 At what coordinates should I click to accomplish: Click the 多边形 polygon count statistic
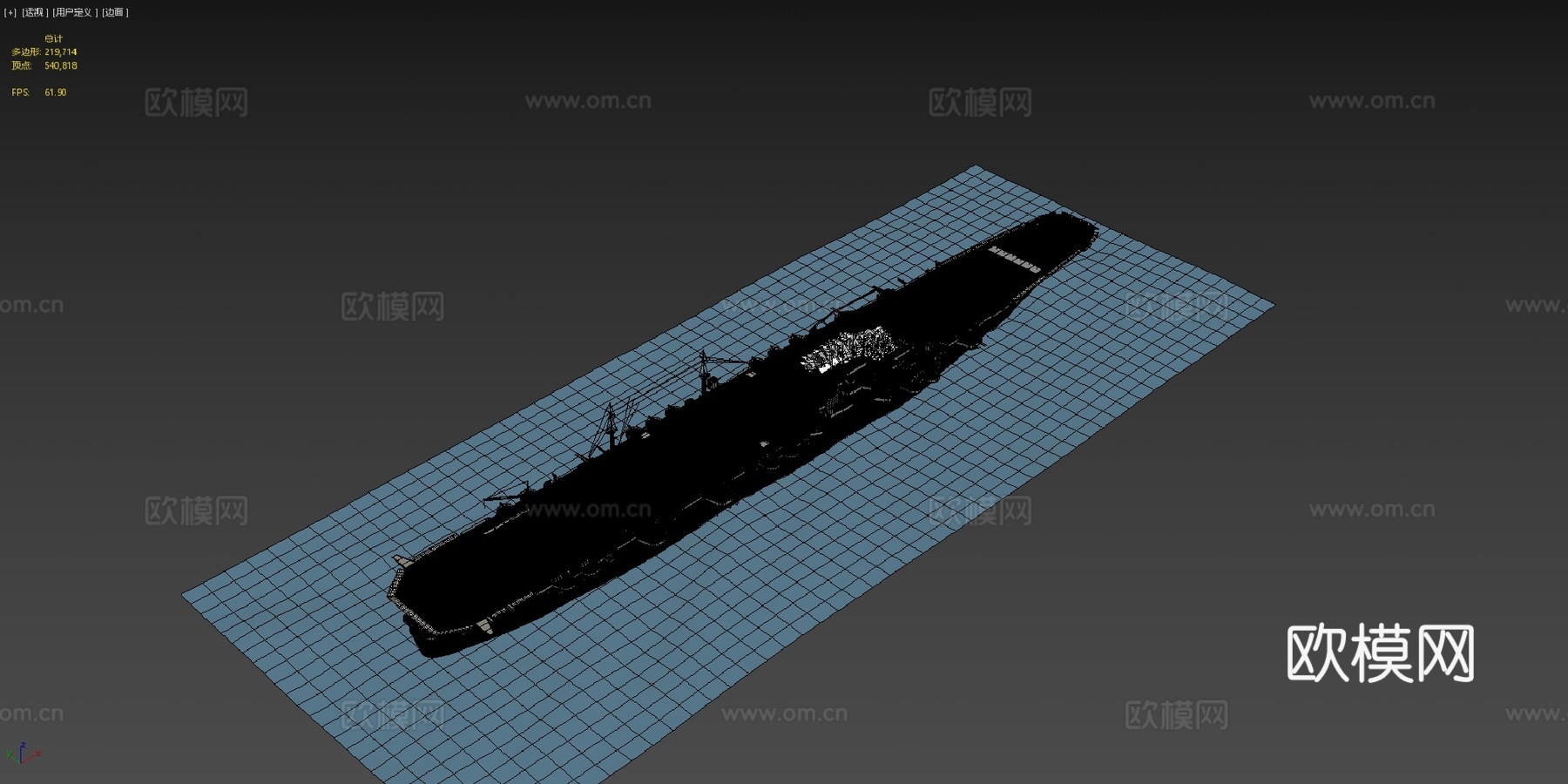pyautogui.click(x=42, y=51)
